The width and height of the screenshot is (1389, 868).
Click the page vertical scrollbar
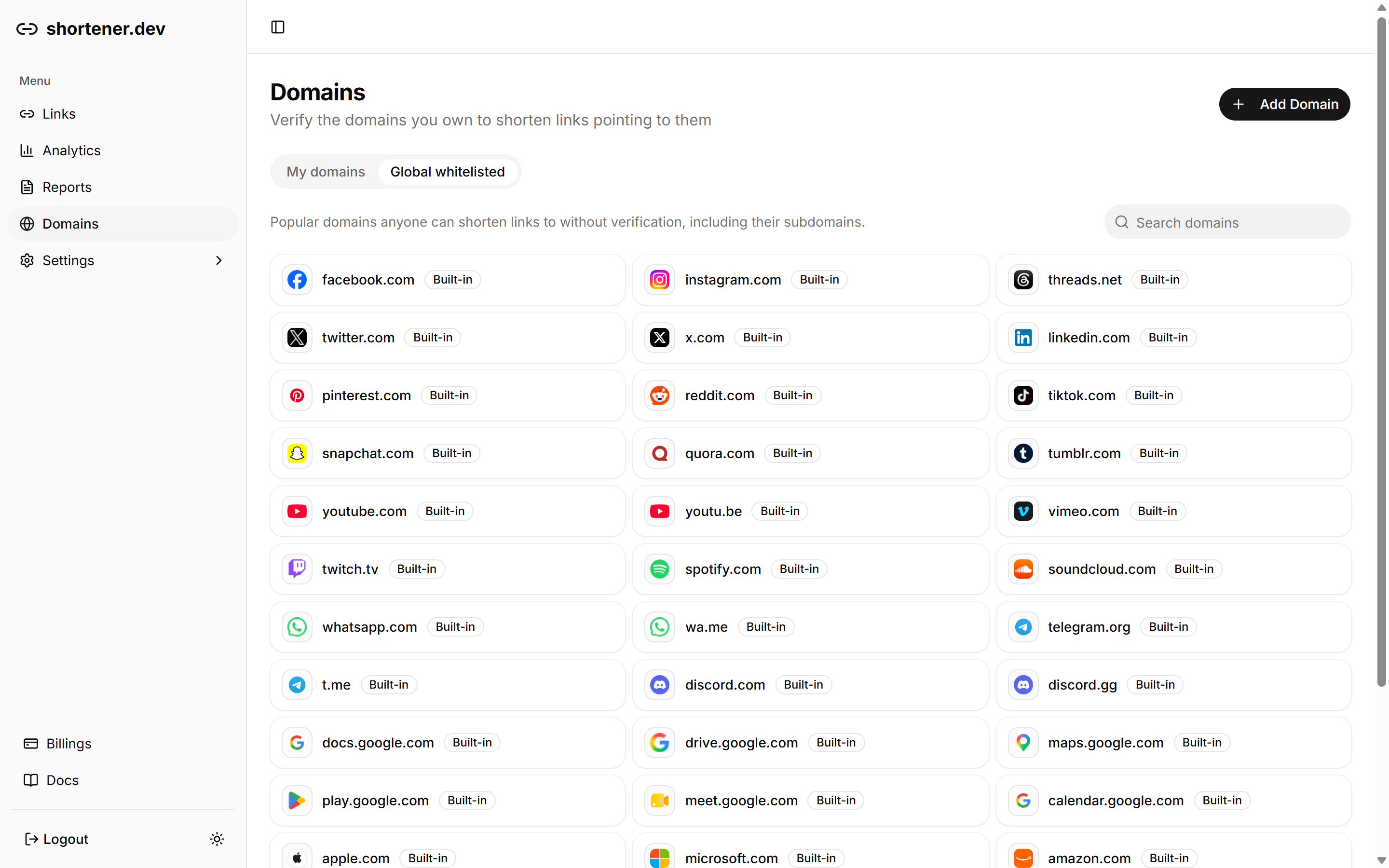tap(1382, 352)
